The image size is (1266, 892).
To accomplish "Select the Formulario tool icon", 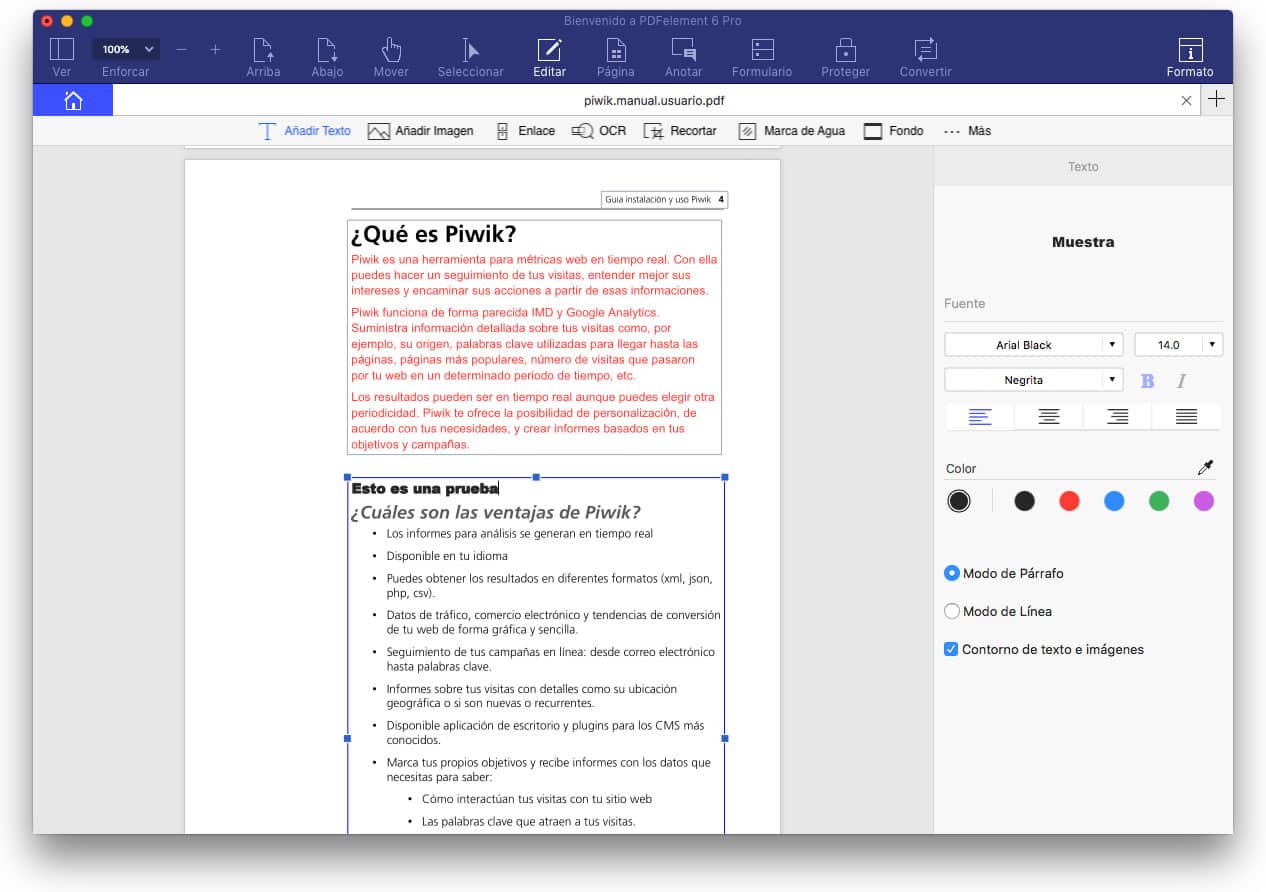I will point(762,50).
